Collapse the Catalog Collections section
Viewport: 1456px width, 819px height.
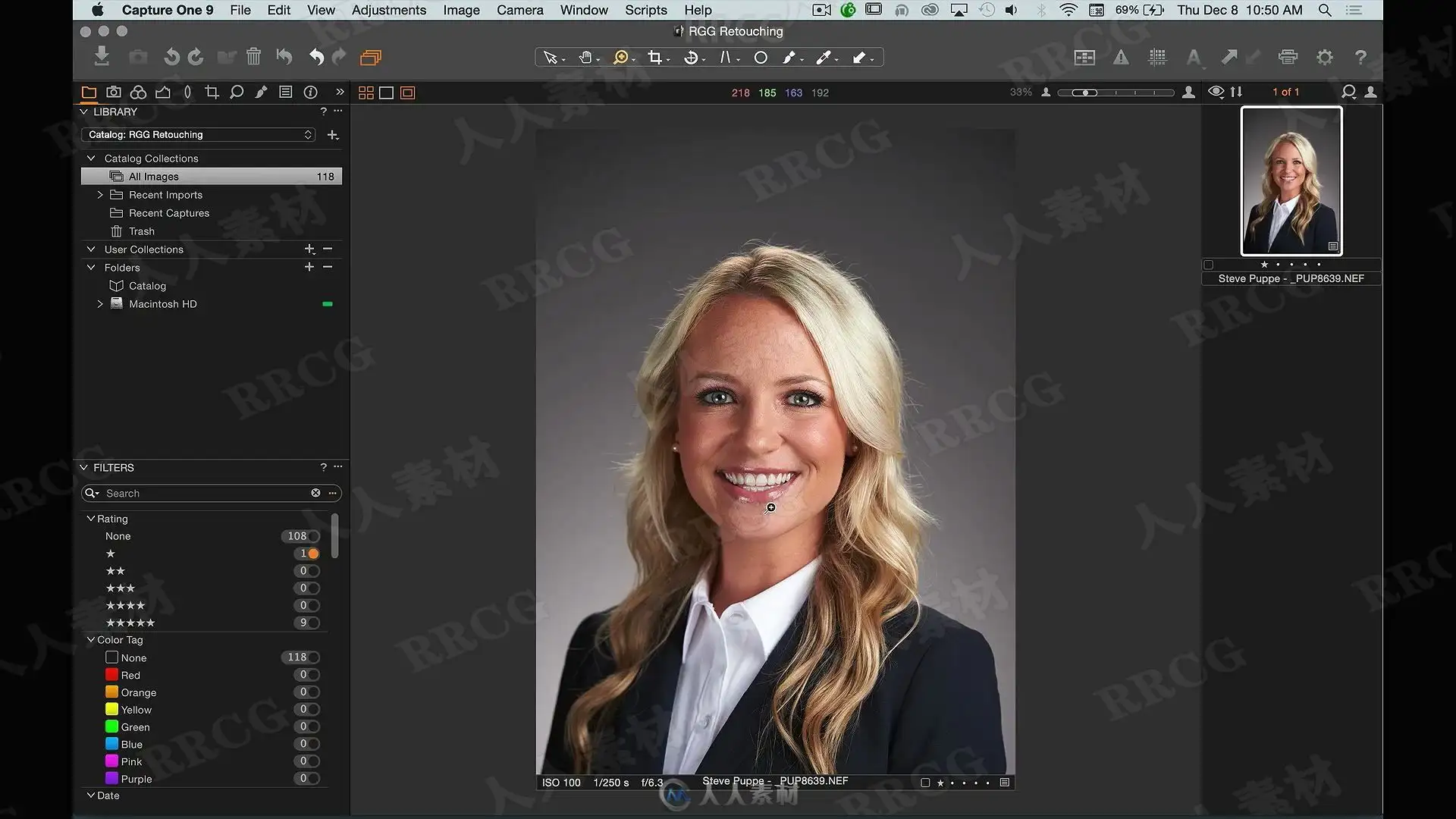pos(91,158)
